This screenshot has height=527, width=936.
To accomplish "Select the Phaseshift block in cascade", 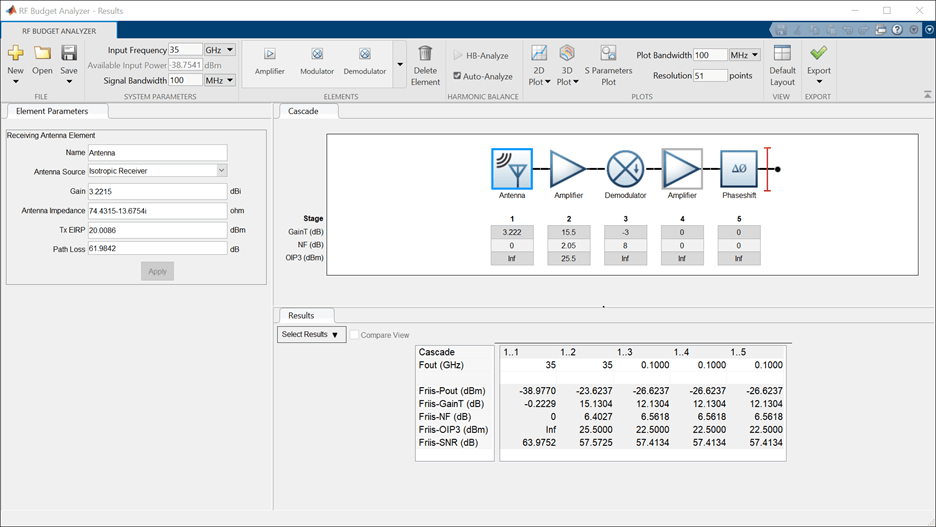I will click(739, 169).
